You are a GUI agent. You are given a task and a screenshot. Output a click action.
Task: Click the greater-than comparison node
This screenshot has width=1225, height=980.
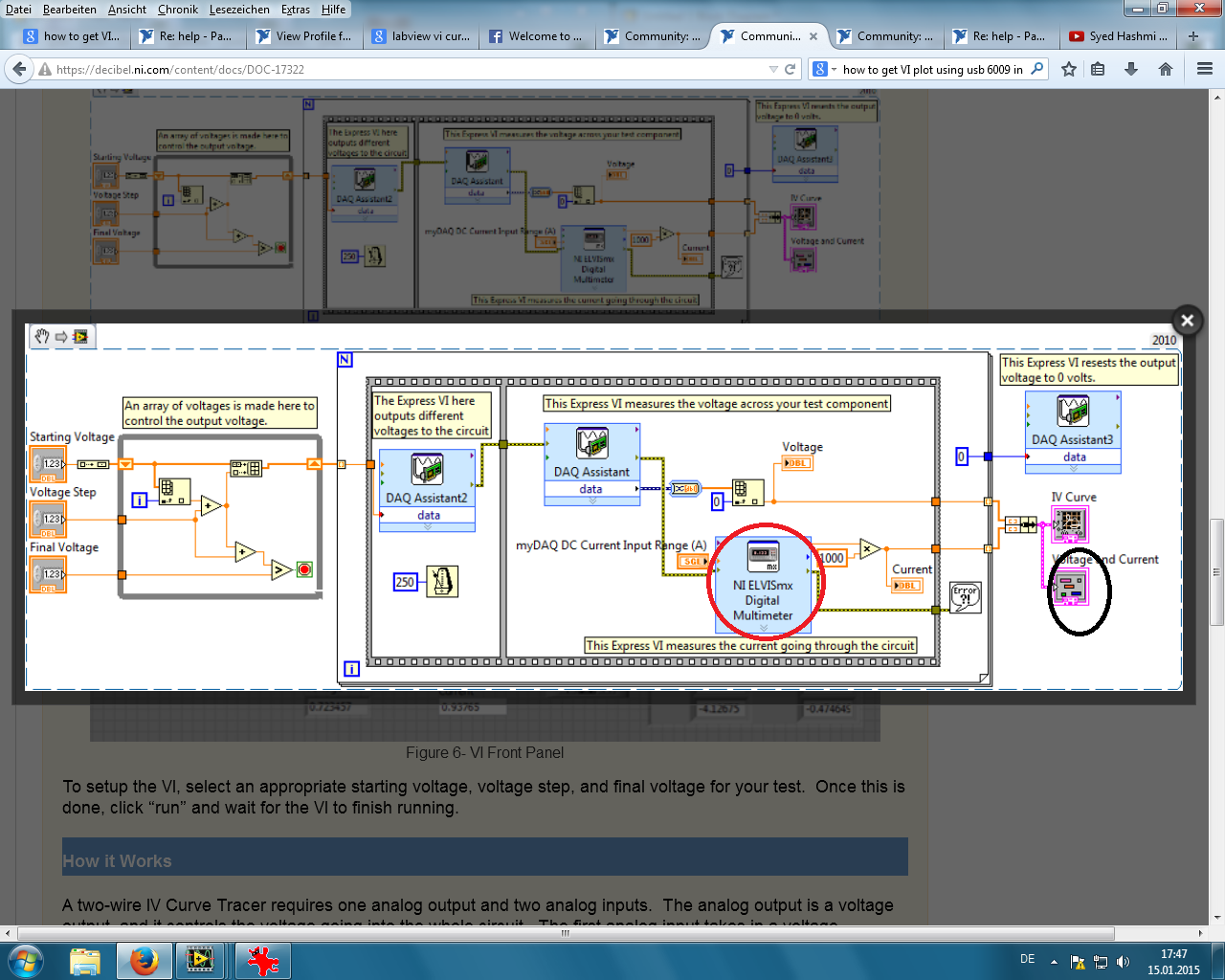[x=280, y=569]
